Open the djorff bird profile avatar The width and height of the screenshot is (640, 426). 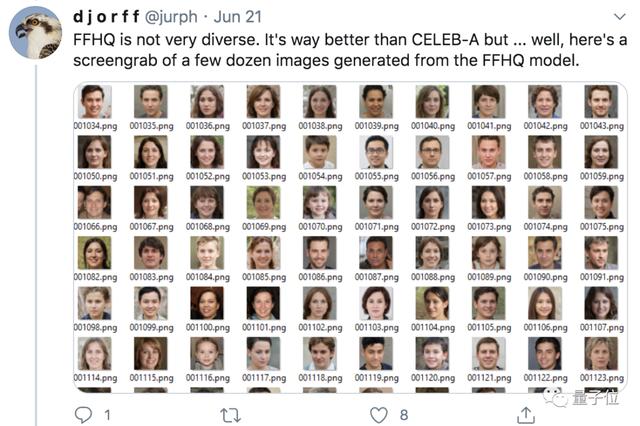[36, 33]
